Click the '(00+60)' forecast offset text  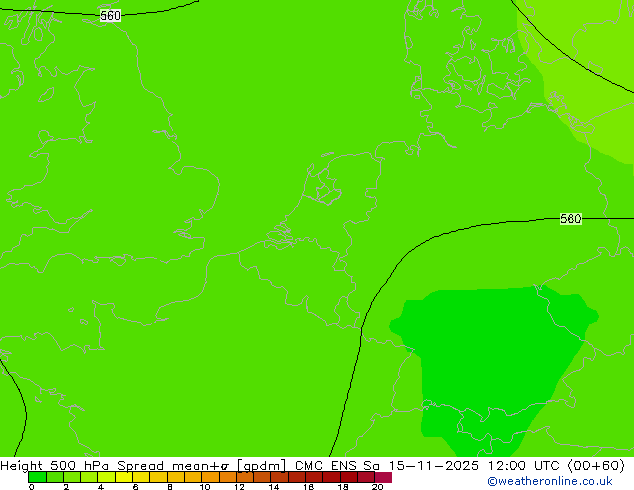pos(596,466)
